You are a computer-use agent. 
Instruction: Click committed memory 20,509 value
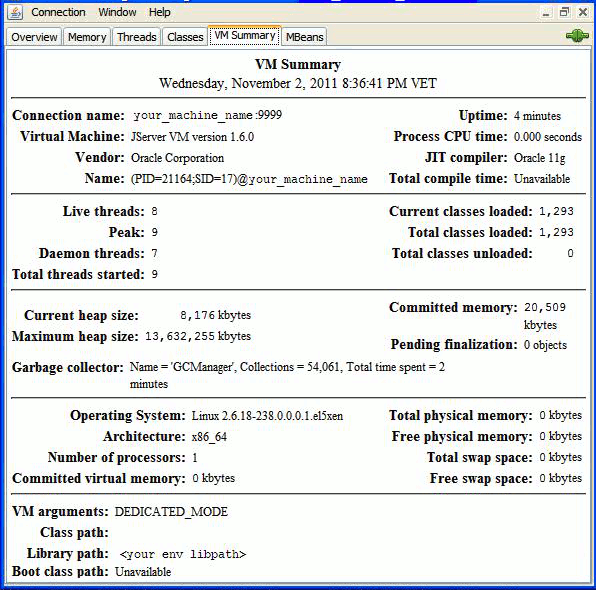(x=545, y=316)
